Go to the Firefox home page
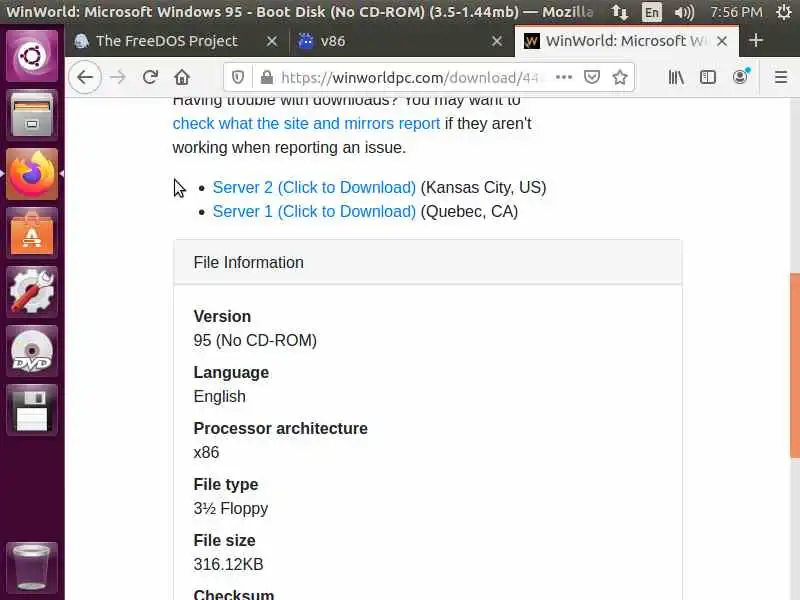The width and height of the screenshot is (800, 600). [x=182, y=78]
